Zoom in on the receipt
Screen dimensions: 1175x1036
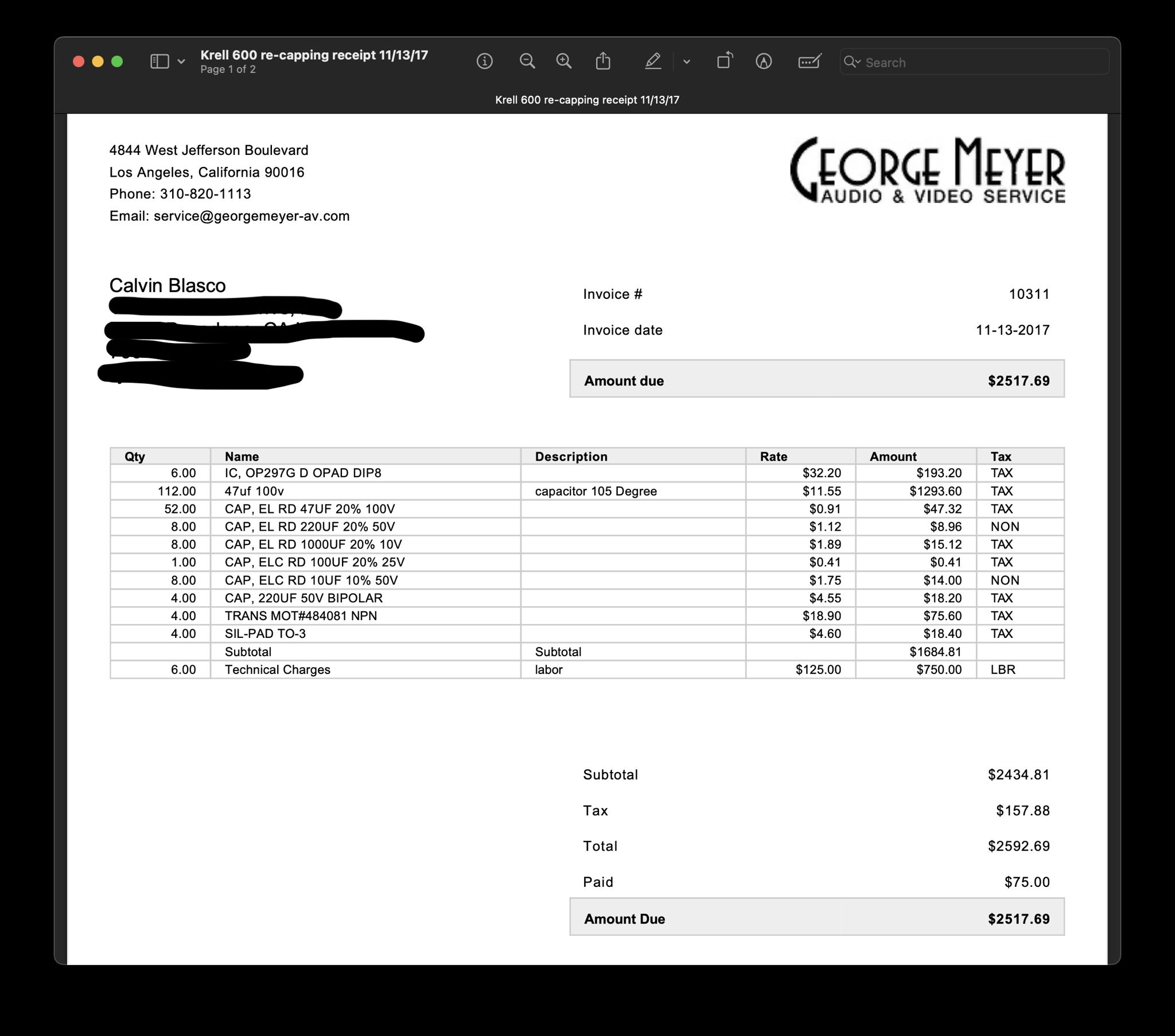tap(564, 61)
